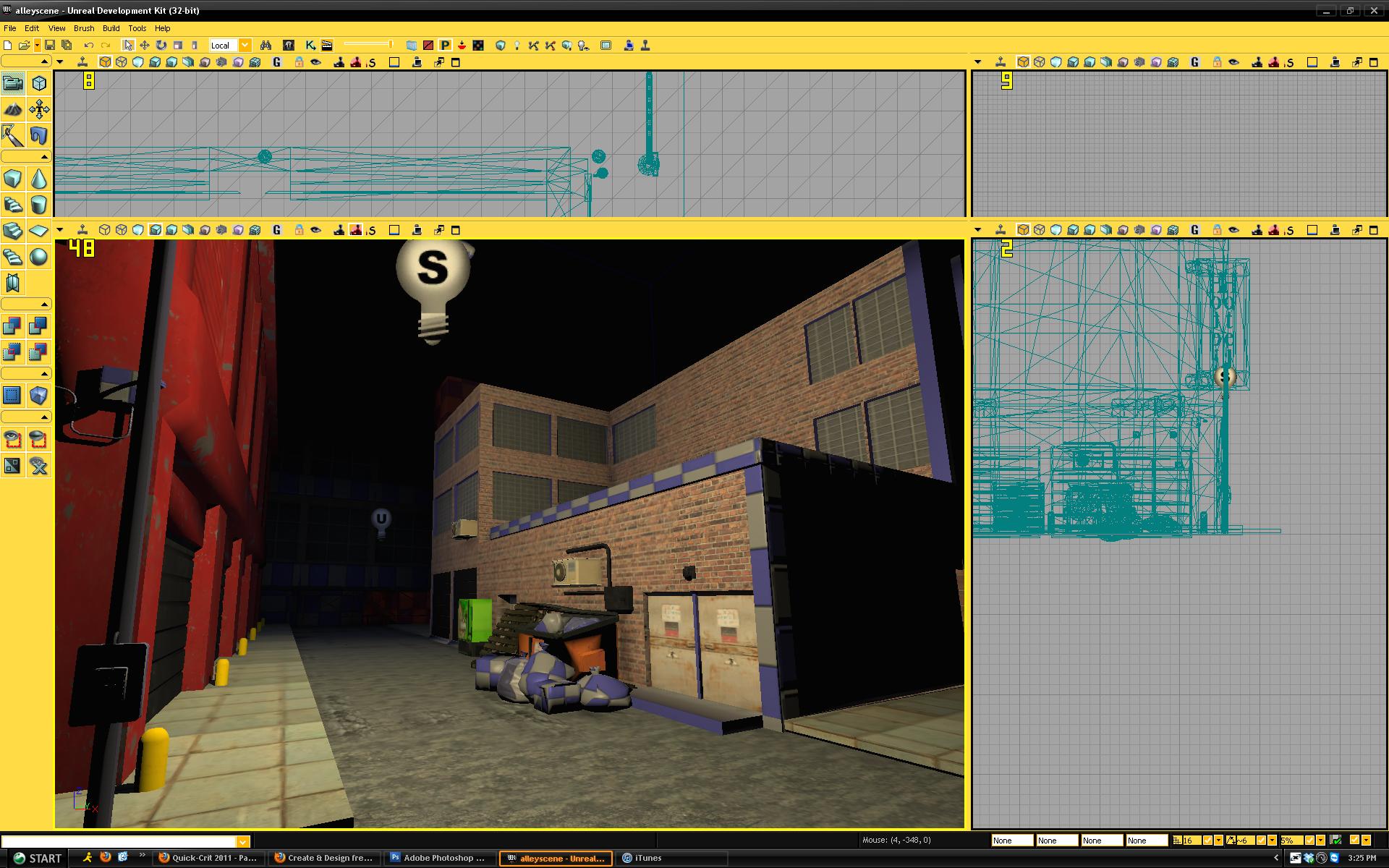Expand the drag grid size dropdown
The image size is (1389, 868).
[1219, 840]
